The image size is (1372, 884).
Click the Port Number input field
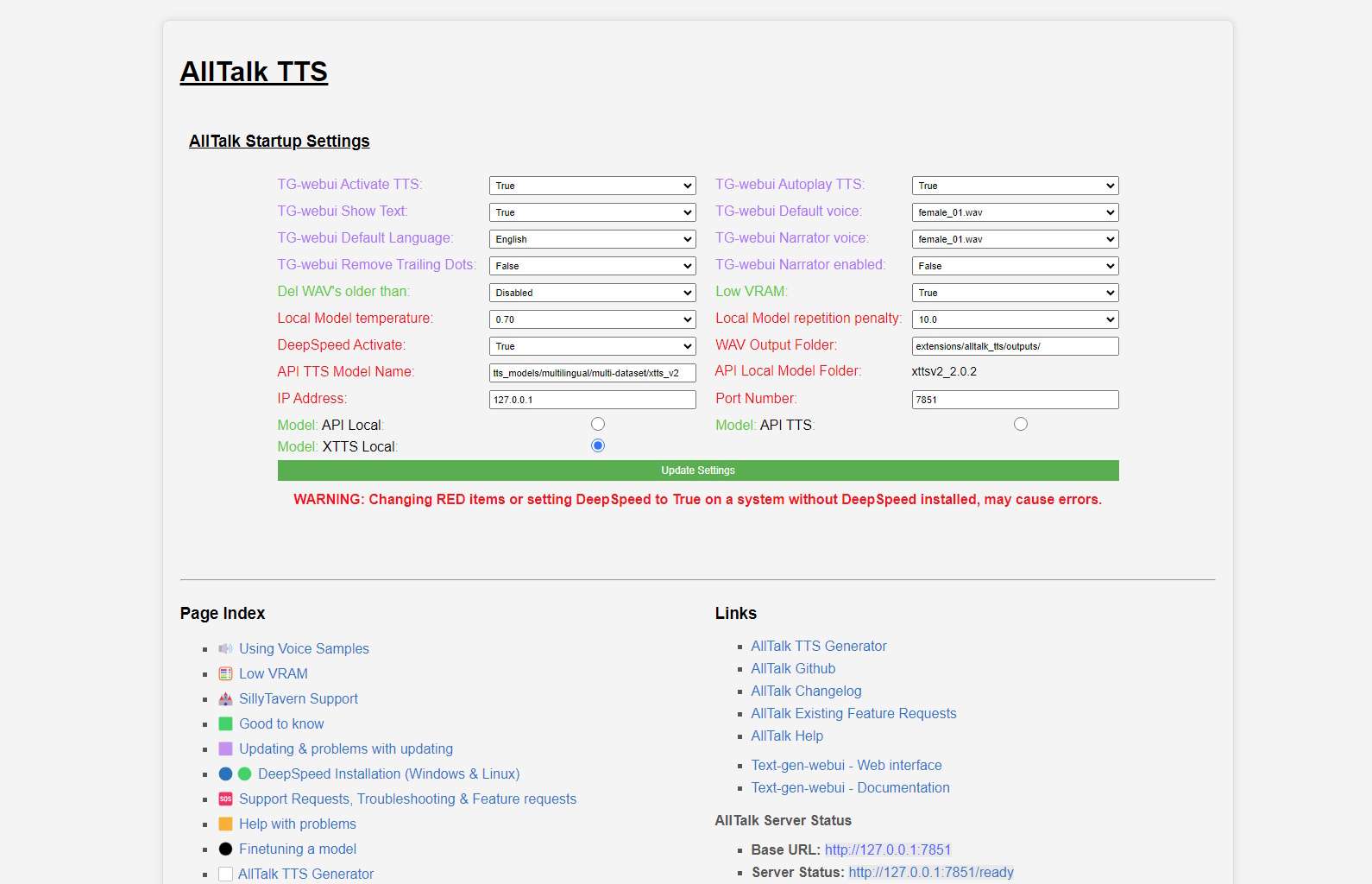1015,400
